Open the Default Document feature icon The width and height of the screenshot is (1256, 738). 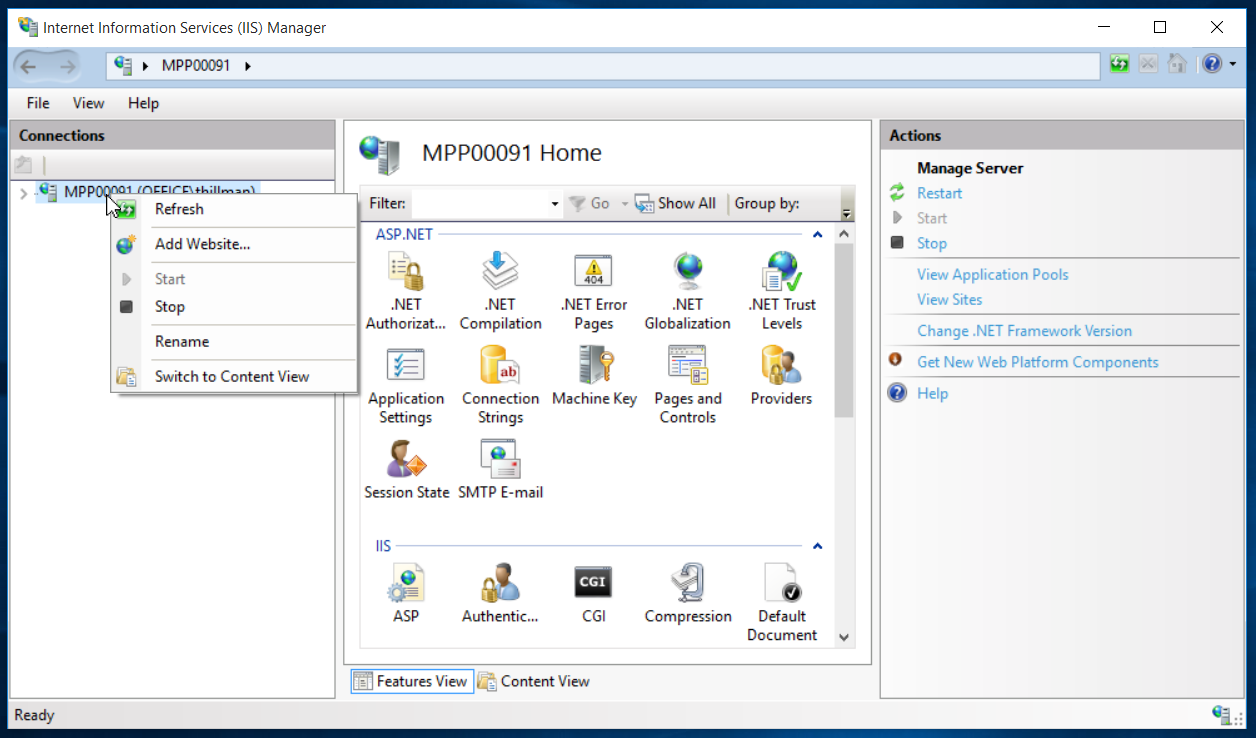[x=781, y=584]
